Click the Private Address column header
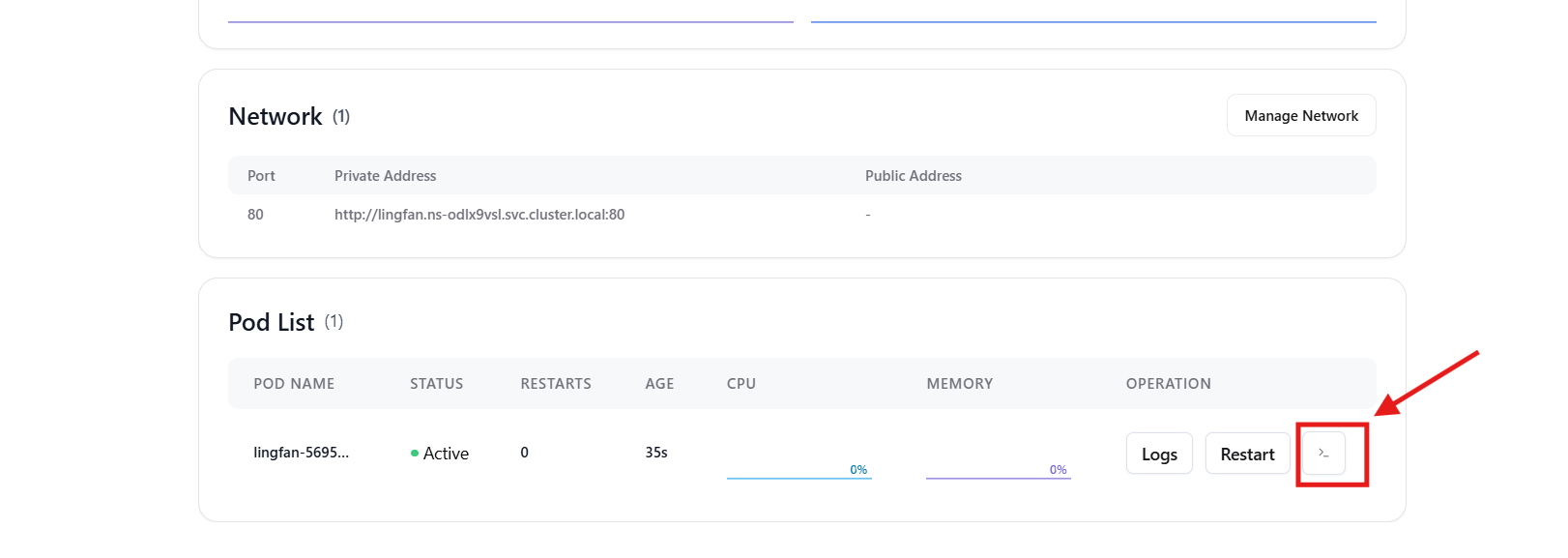Image resolution: width=1568 pixels, height=558 pixels. [385, 176]
